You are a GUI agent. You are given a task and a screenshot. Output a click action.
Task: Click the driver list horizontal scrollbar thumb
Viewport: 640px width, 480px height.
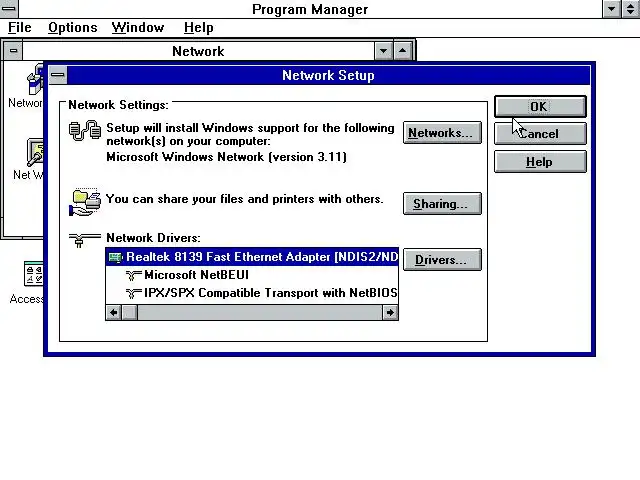click(x=130, y=313)
